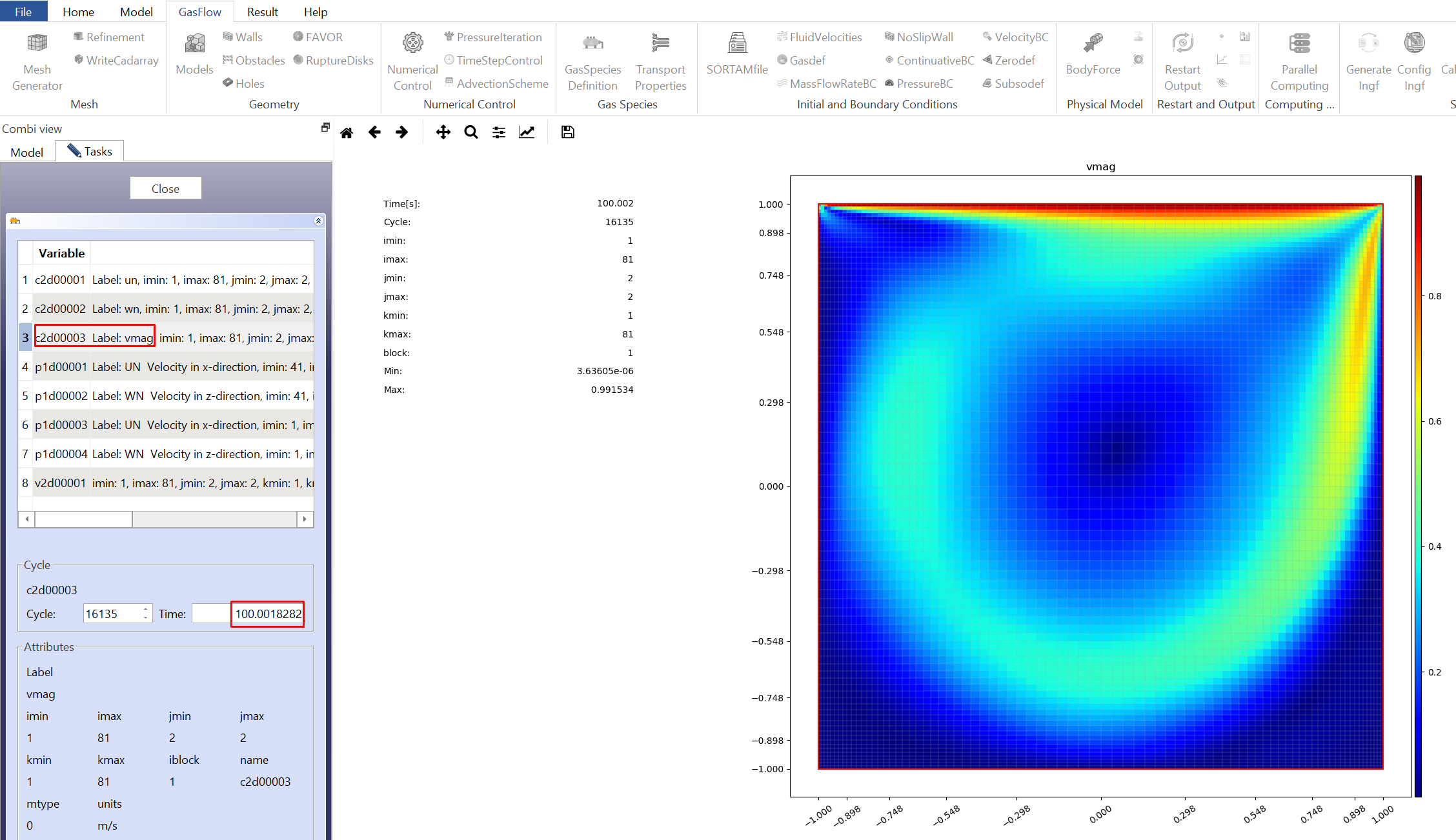Click the Obstacles geometry button
Viewport: 1456px width, 840px height.
click(254, 60)
